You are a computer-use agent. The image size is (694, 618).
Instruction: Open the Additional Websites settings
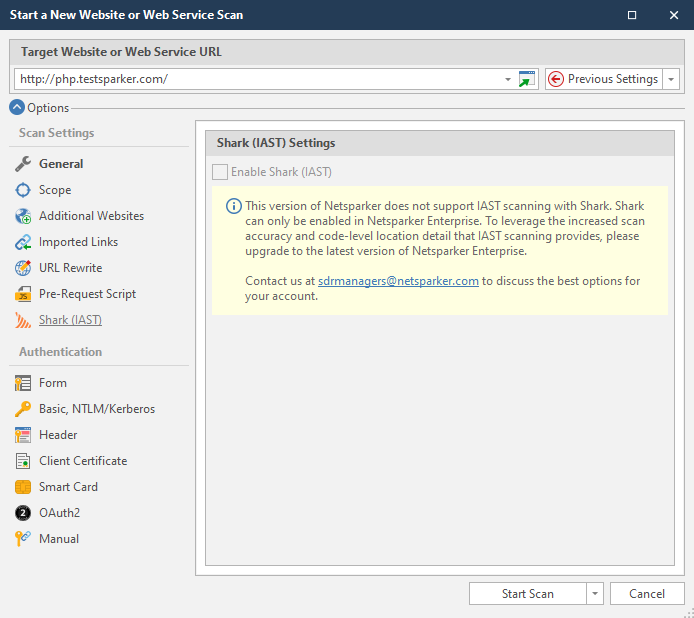pyautogui.click(x=92, y=216)
